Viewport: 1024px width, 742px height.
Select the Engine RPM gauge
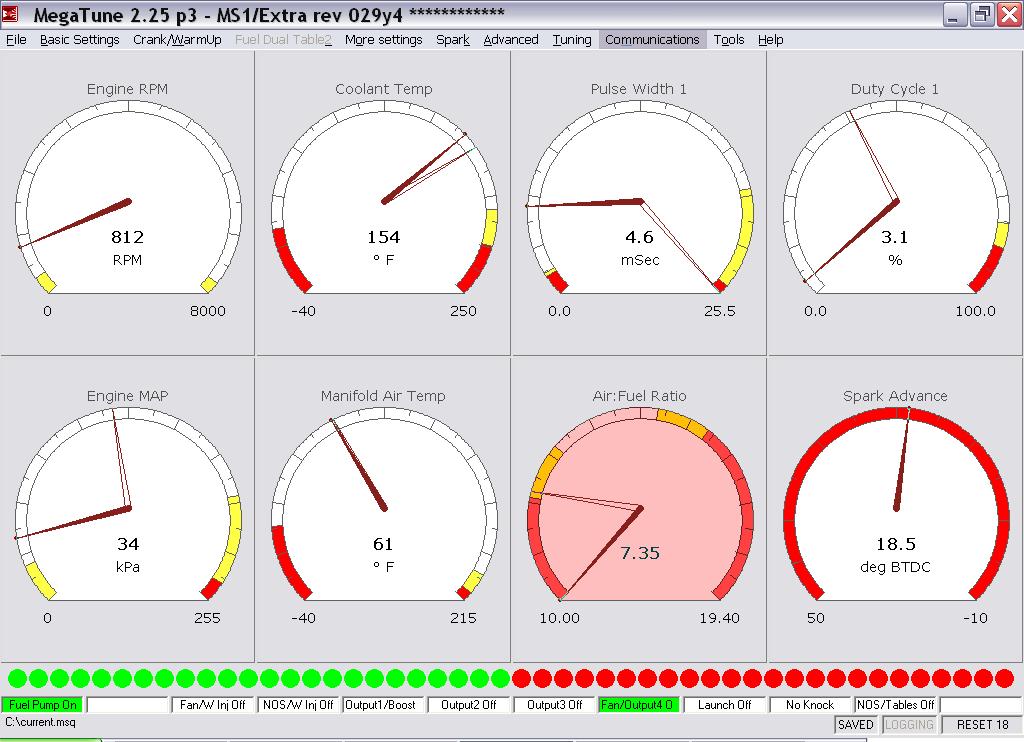pyautogui.click(x=127, y=203)
